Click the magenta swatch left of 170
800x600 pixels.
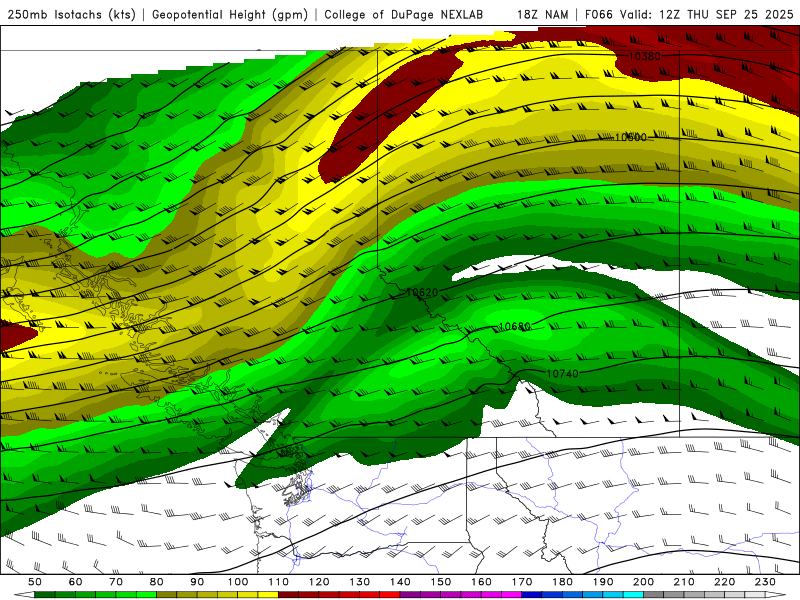(512, 595)
